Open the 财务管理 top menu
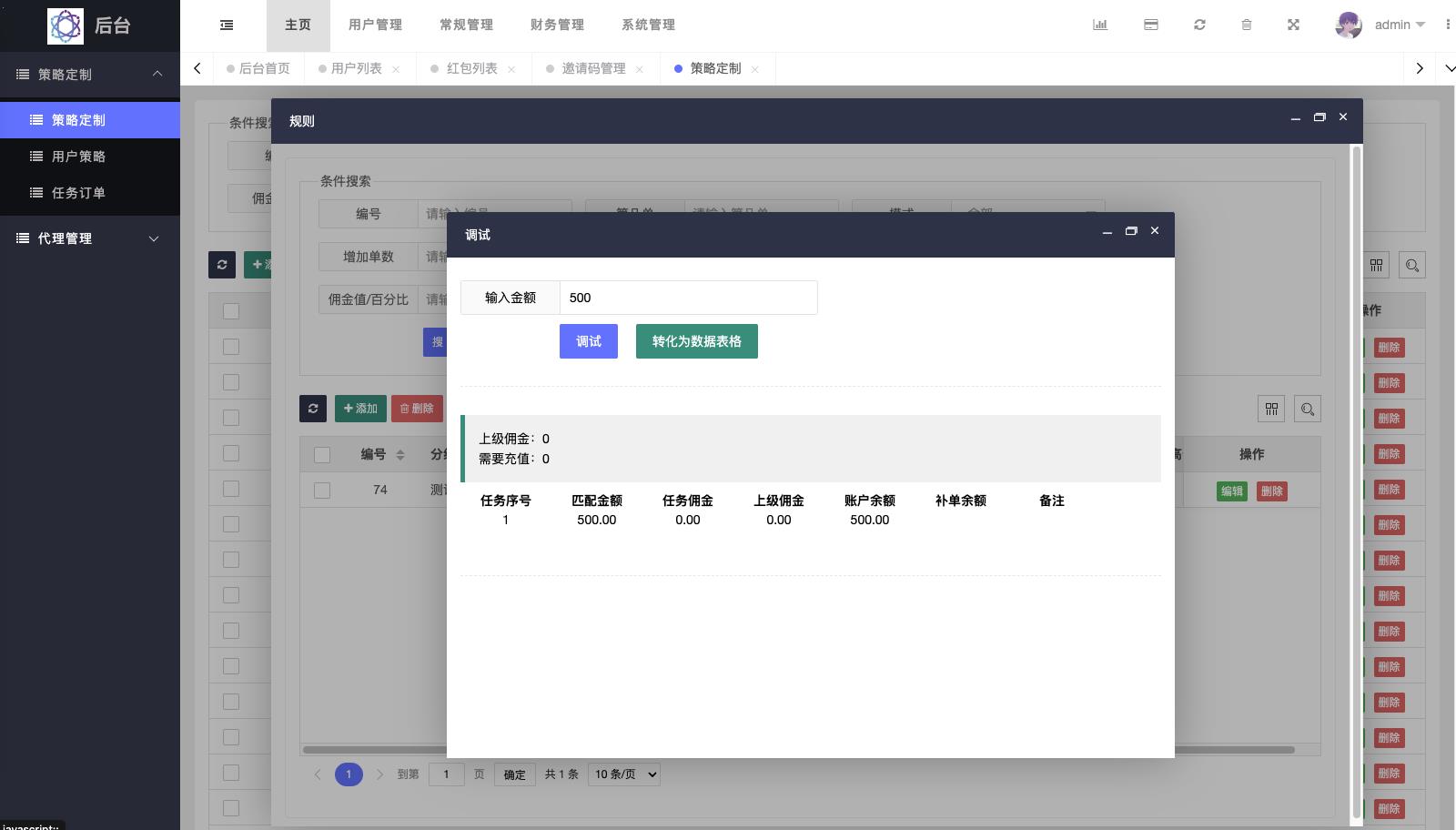Viewport: 1456px width, 830px height. [x=557, y=25]
